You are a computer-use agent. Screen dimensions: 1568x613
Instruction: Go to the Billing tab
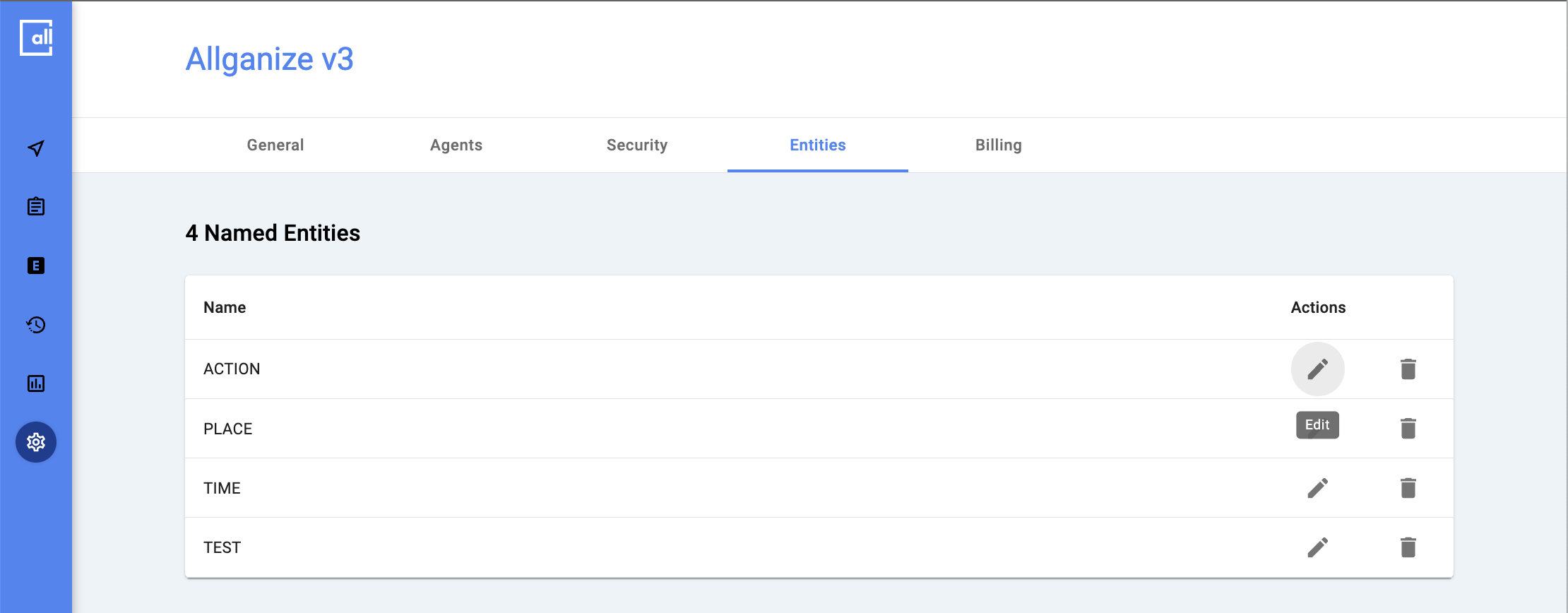pyautogui.click(x=999, y=145)
